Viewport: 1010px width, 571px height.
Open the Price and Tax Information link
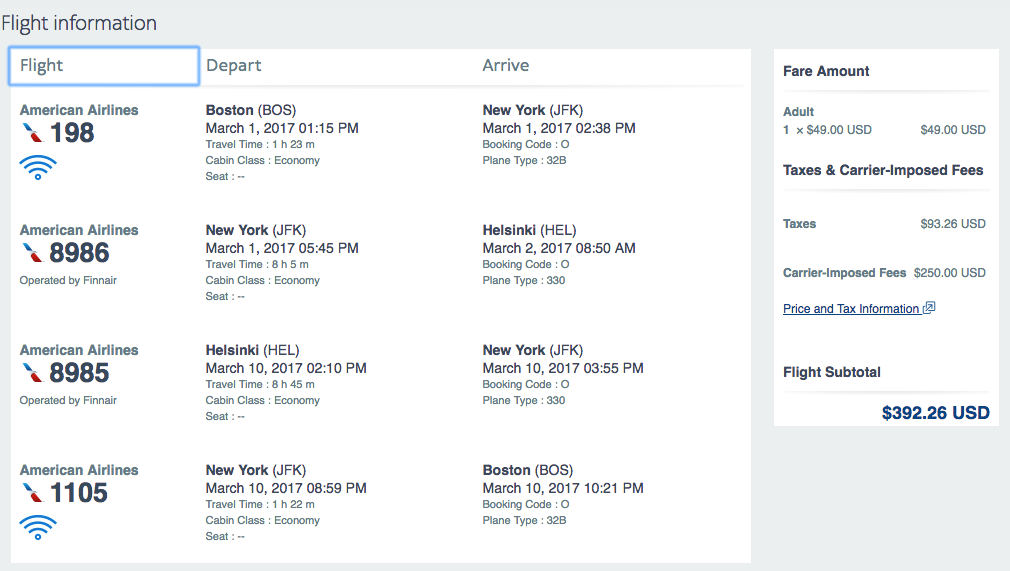[x=851, y=309]
